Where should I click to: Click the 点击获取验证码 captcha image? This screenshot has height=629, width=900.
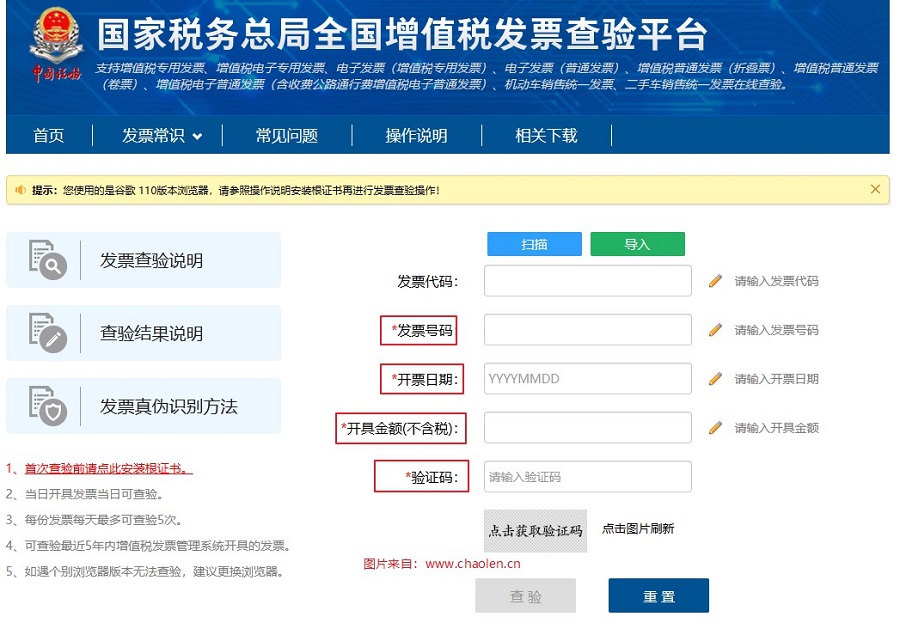[536, 531]
